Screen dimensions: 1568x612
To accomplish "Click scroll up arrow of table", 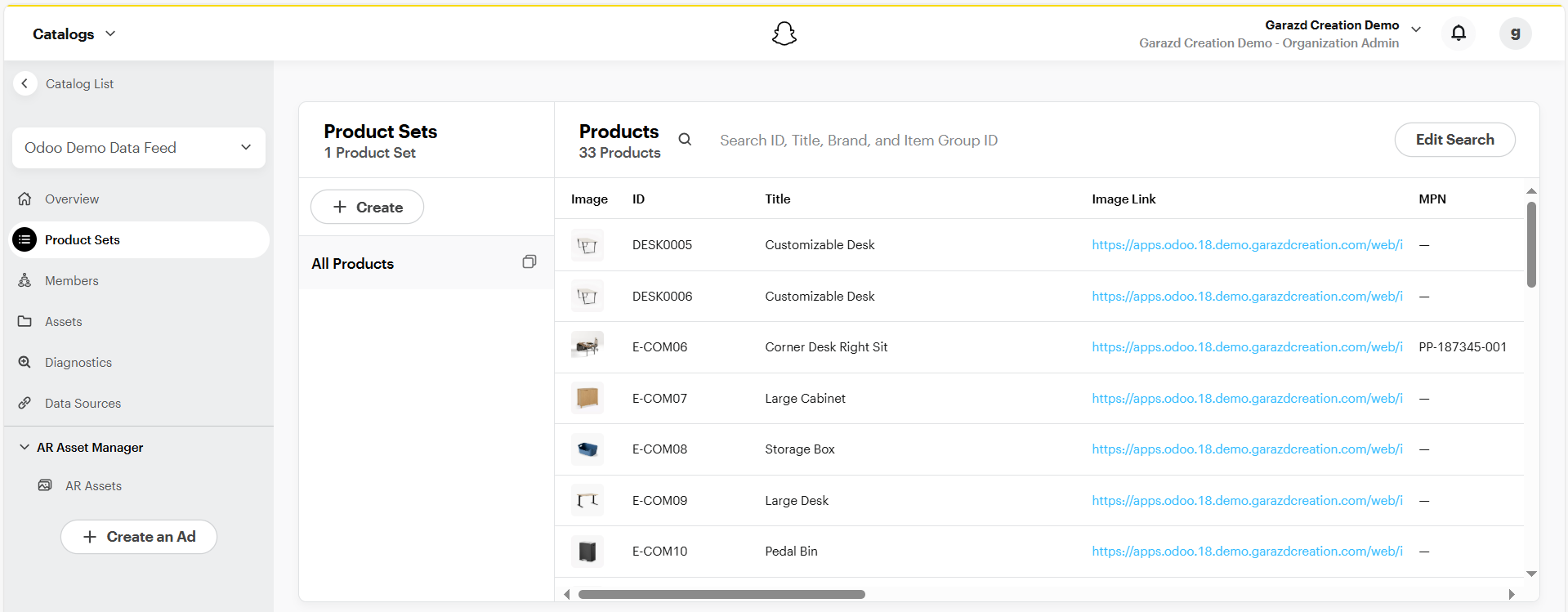I will [1531, 191].
